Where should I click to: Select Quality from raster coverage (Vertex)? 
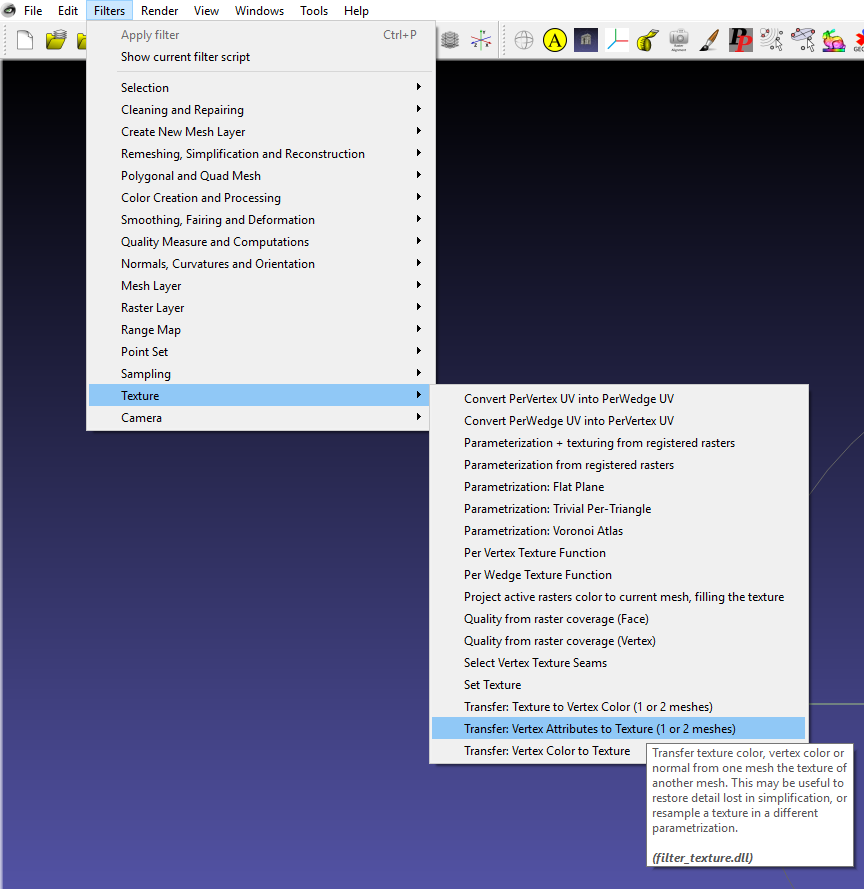[x=619, y=641]
